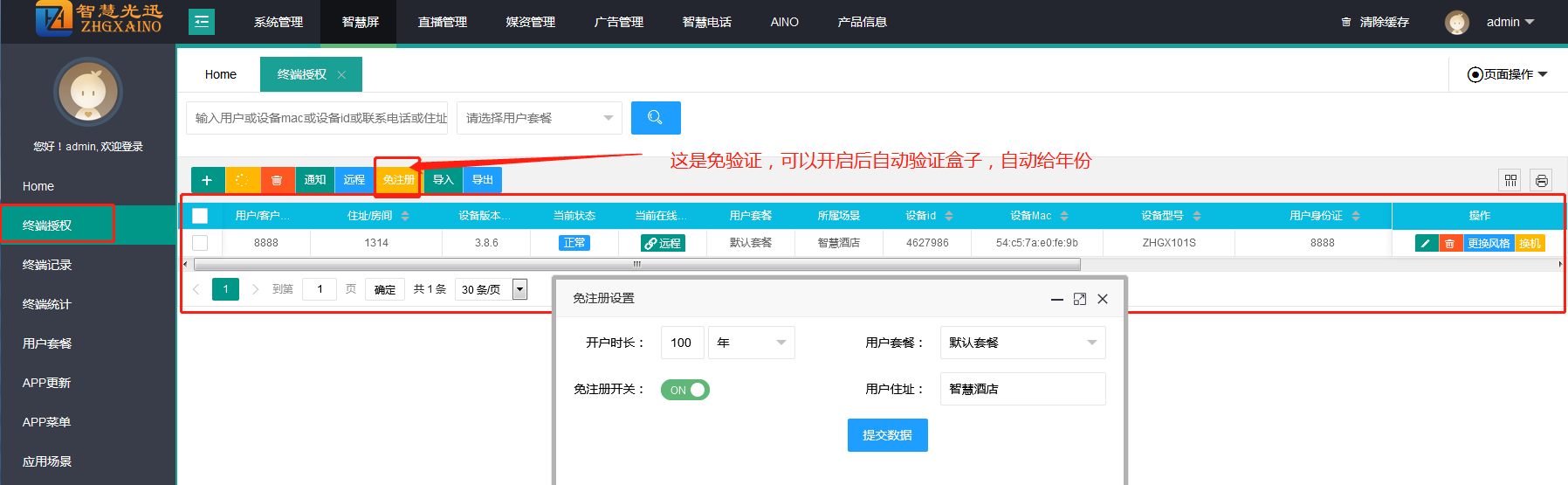1568x485 pixels.
Task: Edit row 8888 with pencil icon
Action: (1426, 243)
